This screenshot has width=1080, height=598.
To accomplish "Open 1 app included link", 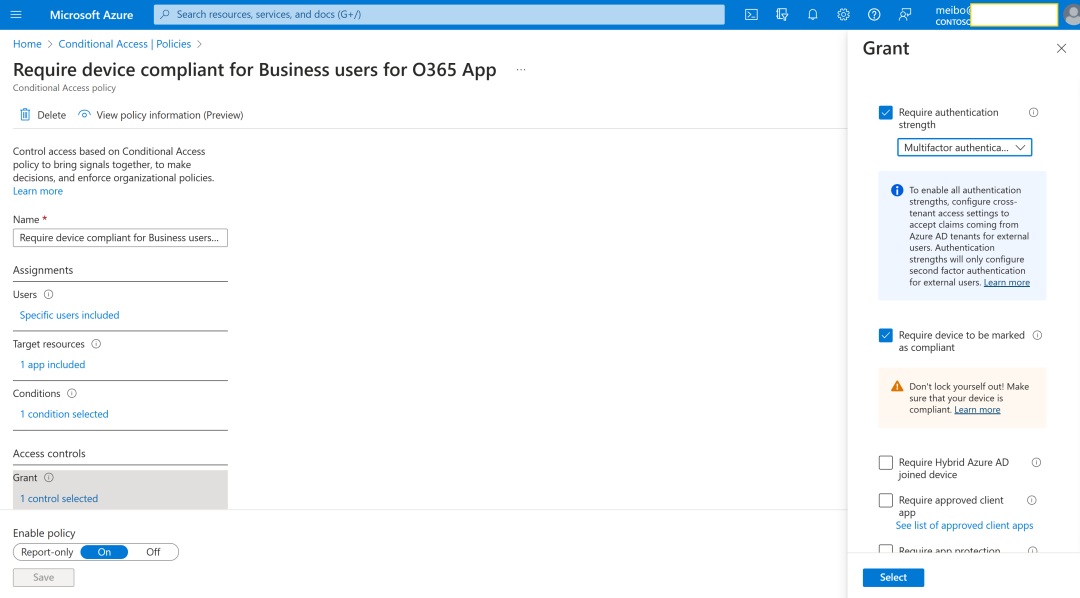I will point(52,364).
